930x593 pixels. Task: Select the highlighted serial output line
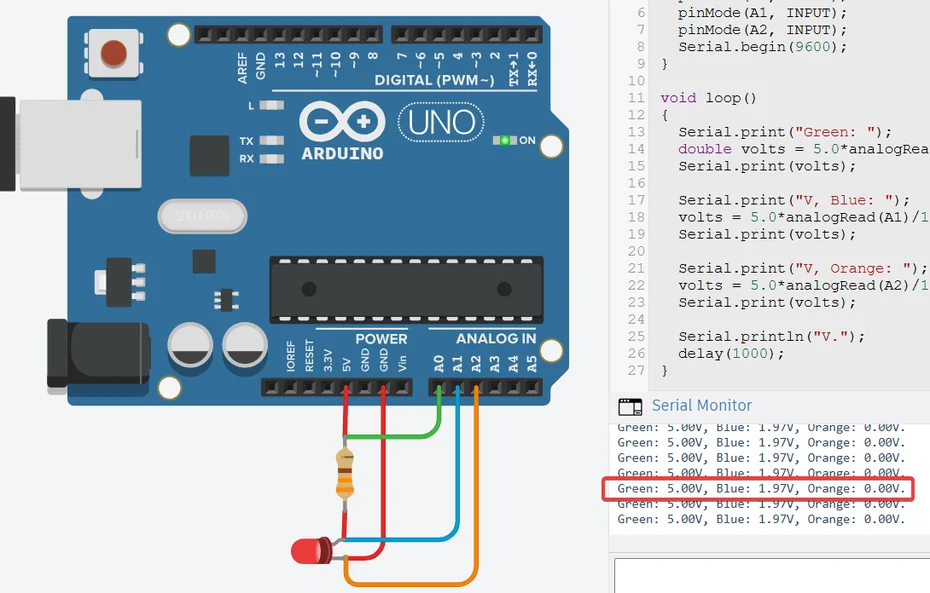[760, 489]
